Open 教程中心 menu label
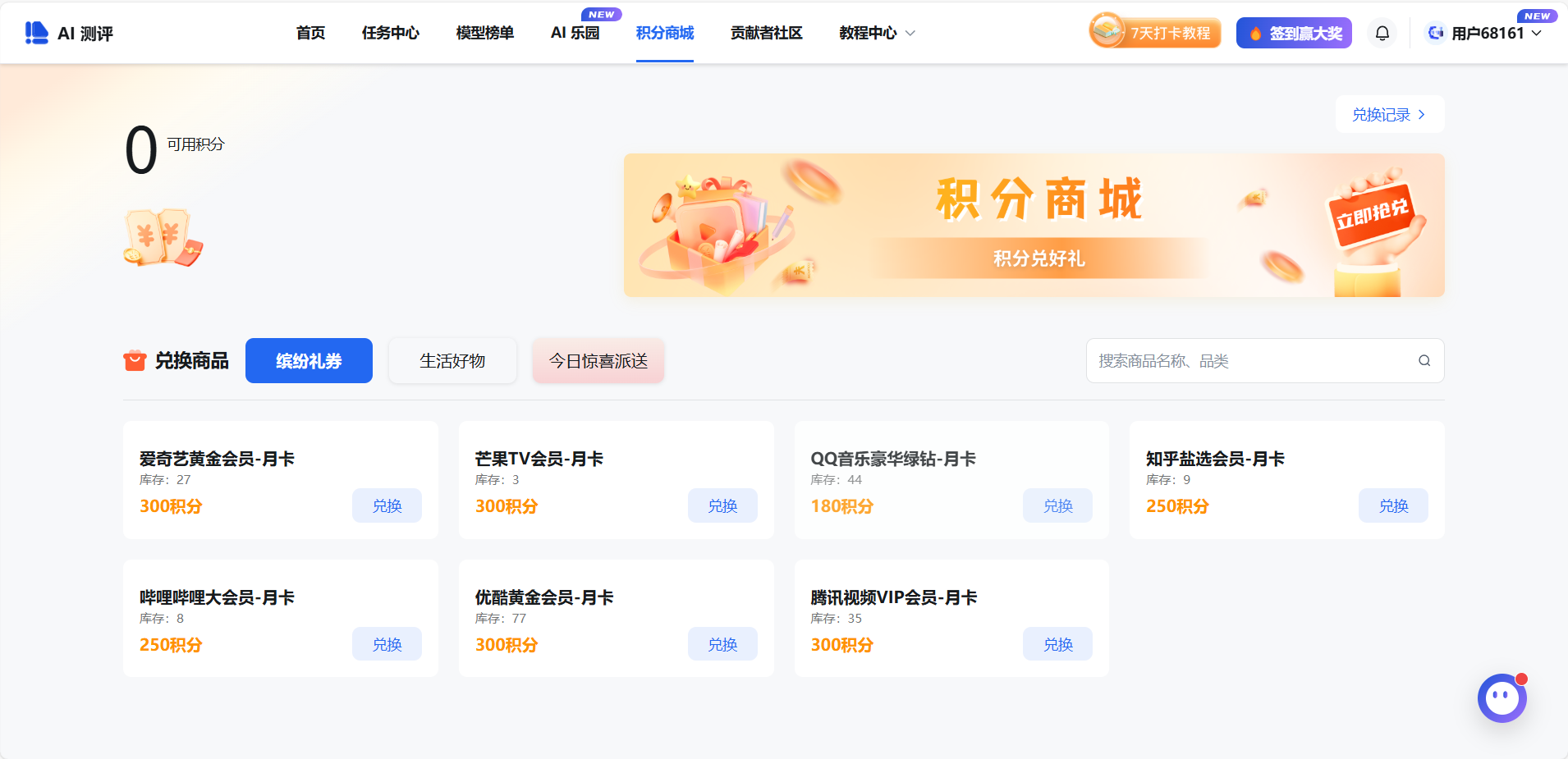Viewport: 1568px width, 759px height. 868,33
